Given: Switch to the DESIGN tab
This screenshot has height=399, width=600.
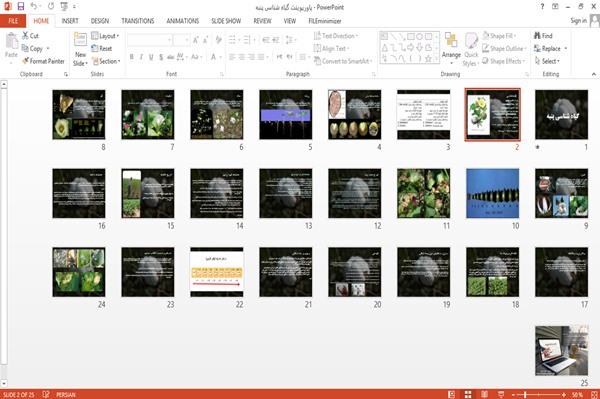Looking at the screenshot, I should pyautogui.click(x=100, y=21).
